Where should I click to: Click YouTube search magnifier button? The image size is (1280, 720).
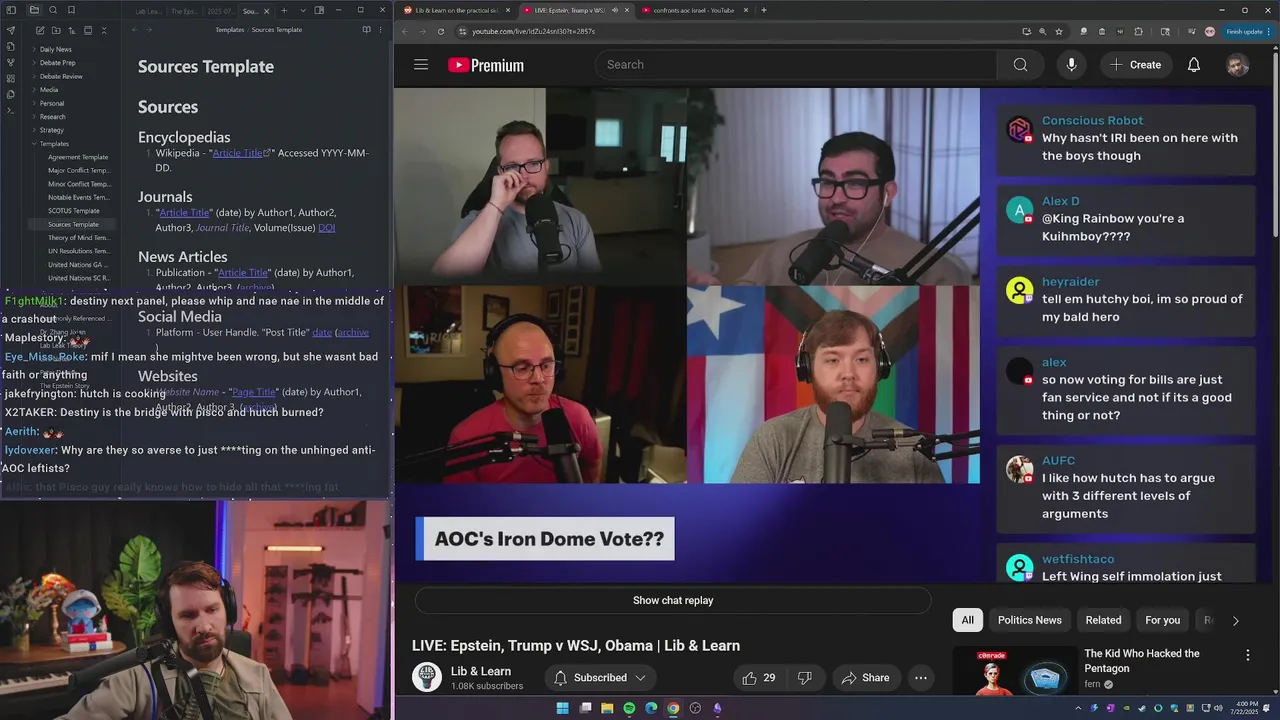pyautogui.click(x=1020, y=65)
